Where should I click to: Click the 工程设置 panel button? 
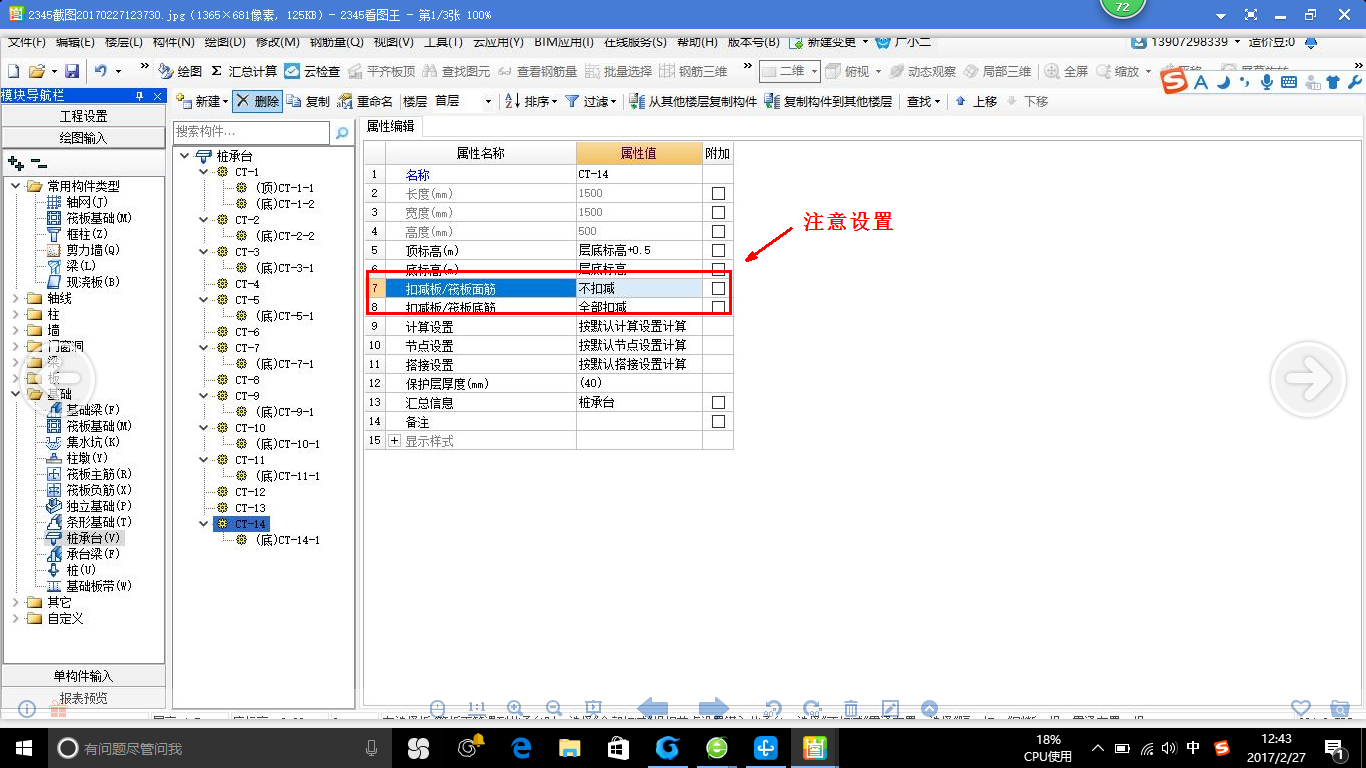pos(84,116)
